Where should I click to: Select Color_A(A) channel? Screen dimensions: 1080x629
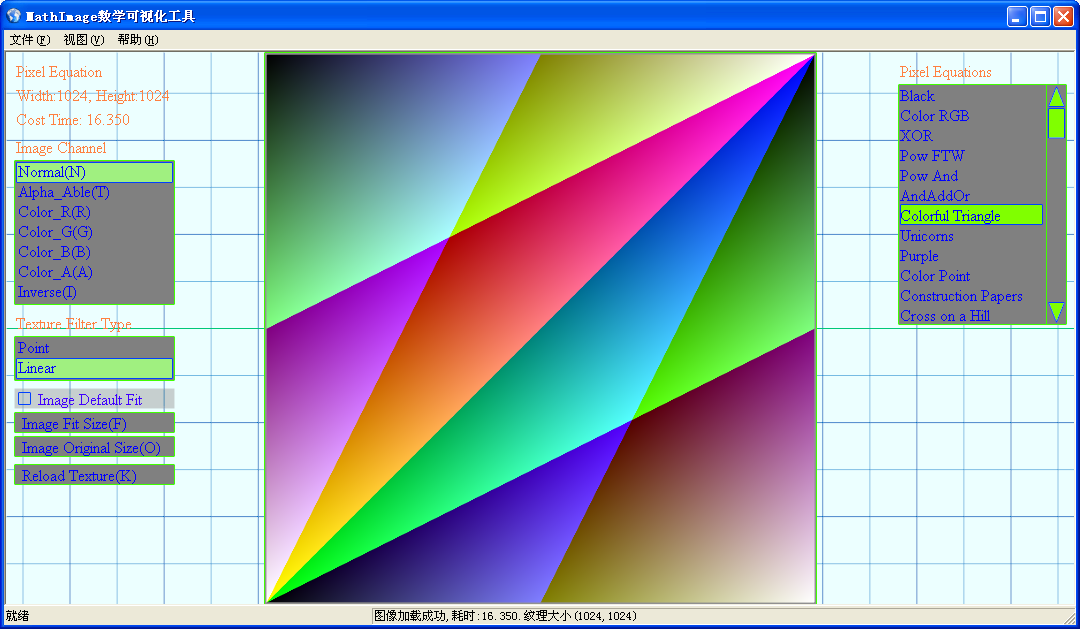[94, 272]
